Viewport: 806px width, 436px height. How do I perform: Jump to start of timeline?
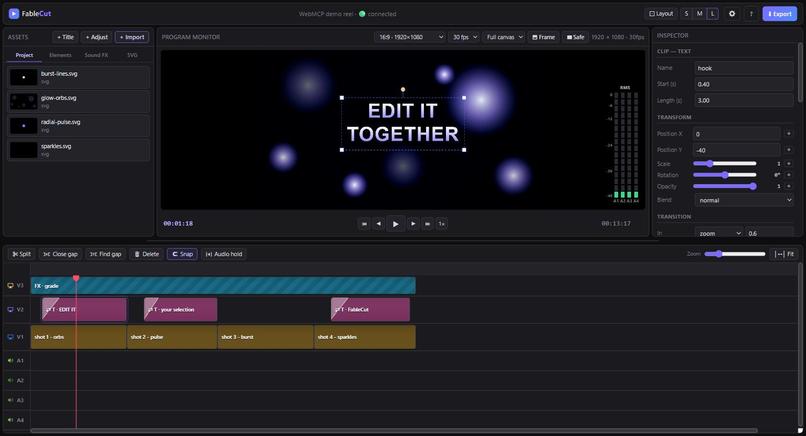tap(364, 224)
